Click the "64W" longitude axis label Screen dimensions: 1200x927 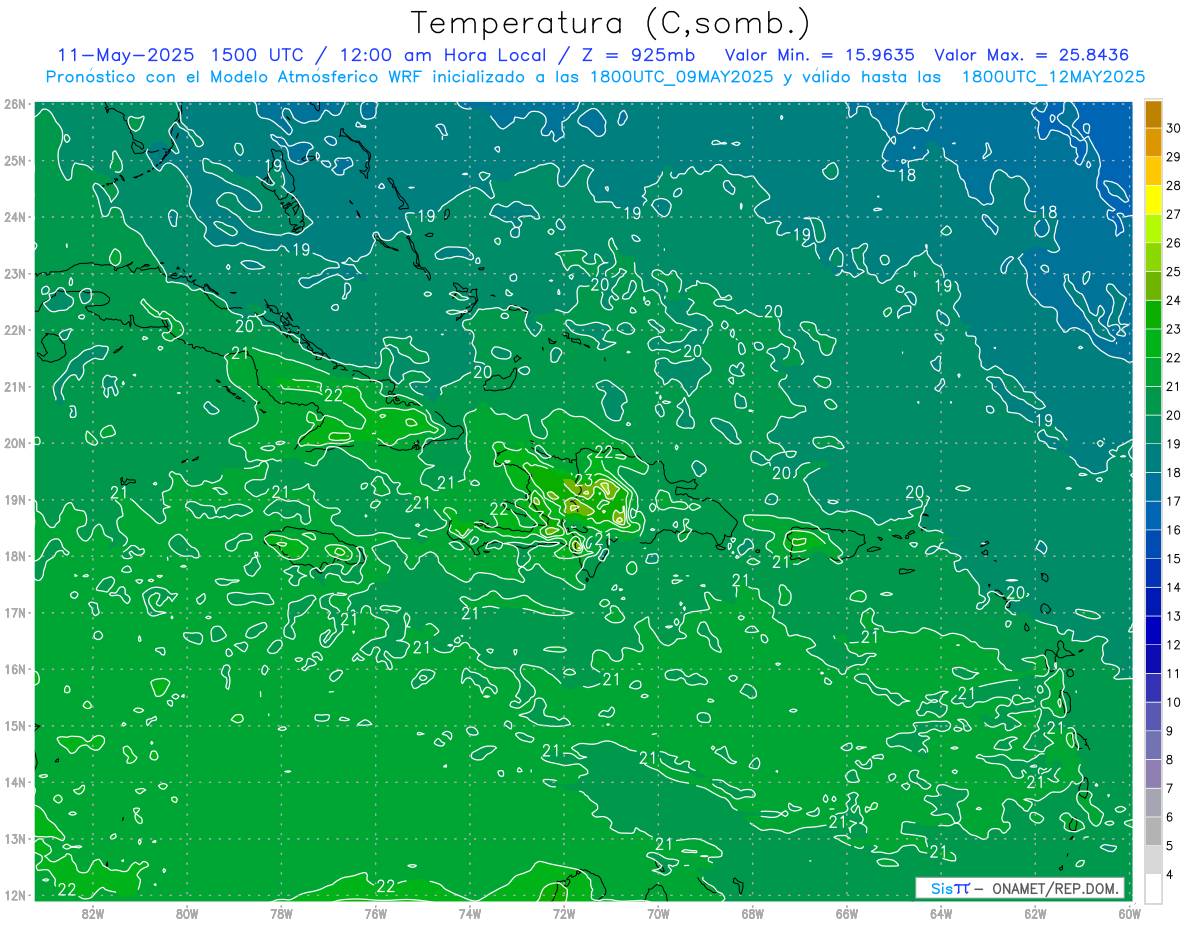(x=941, y=912)
